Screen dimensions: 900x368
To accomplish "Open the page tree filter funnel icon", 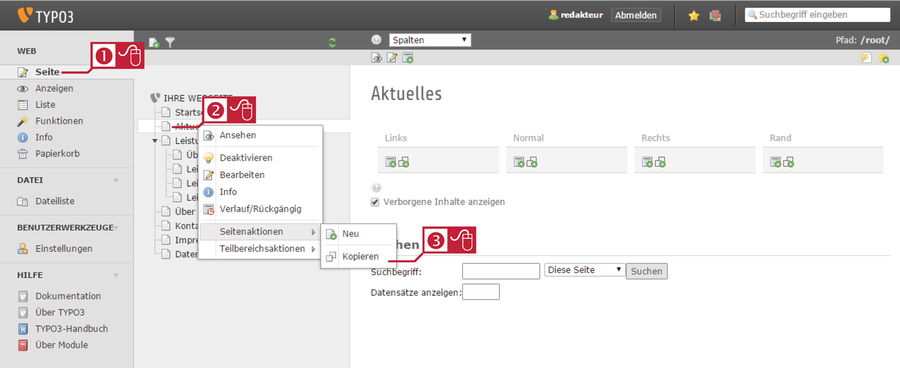I will click(x=170, y=42).
